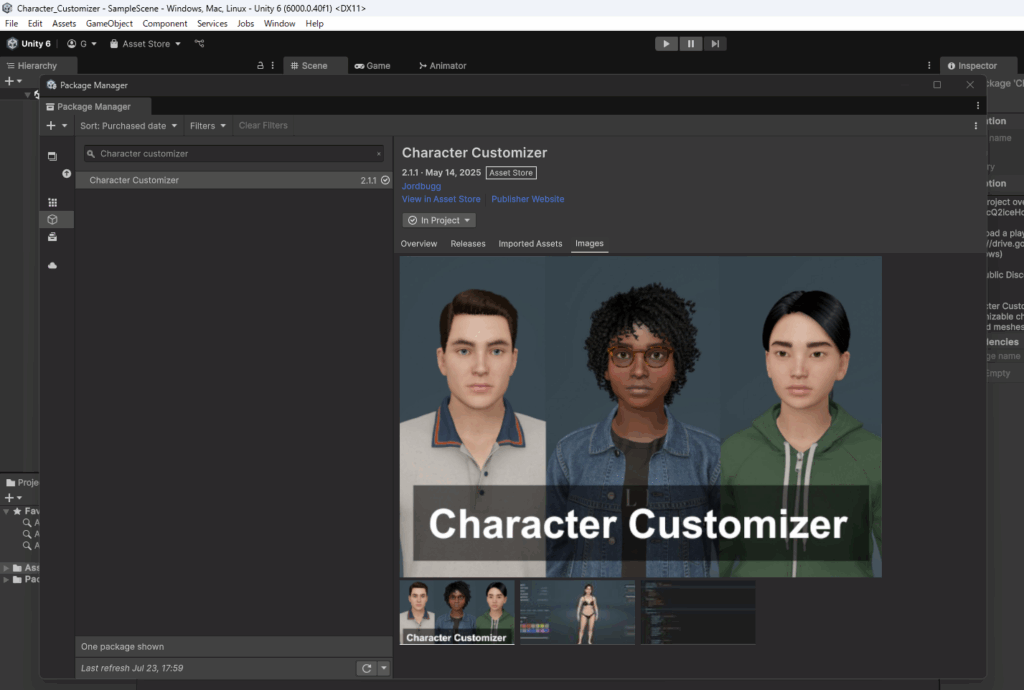Screen dimensions: 1024x690
Task: Open the Filters dropdown
Action: click(x=208, y=125)
